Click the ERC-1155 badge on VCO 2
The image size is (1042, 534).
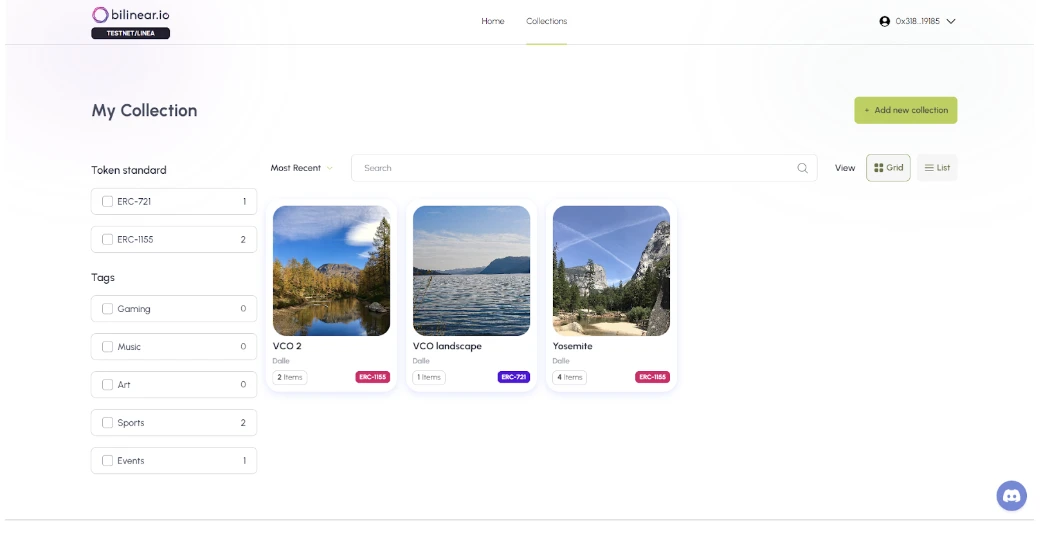373,377
